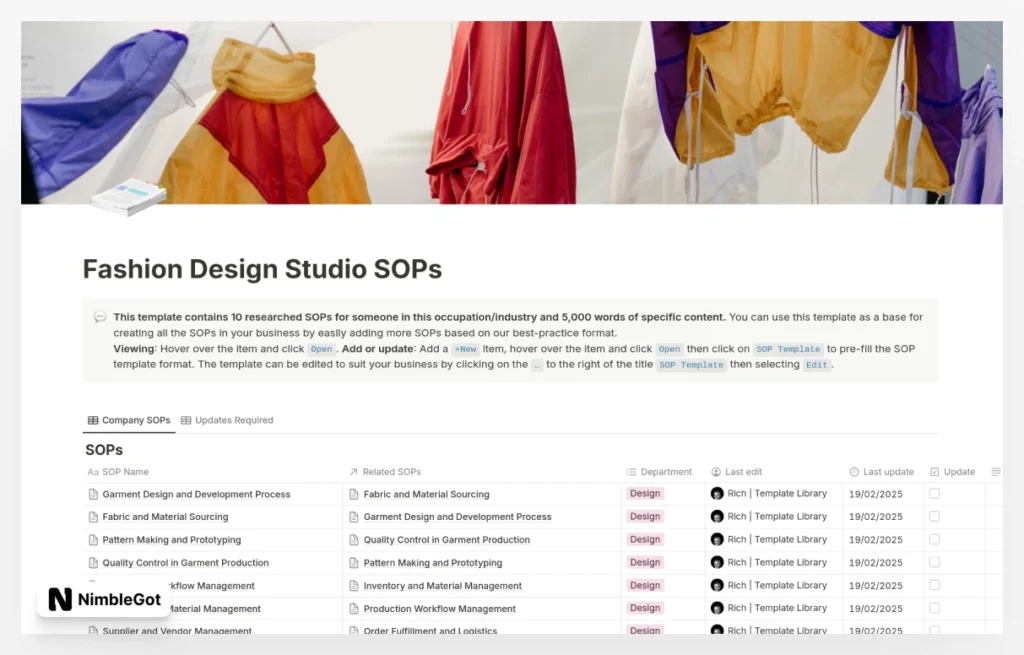Check Update box for Fabric and Material Sourcing row
The height and width of the screenshot is (655, 1024).
[x=935, y=517]
